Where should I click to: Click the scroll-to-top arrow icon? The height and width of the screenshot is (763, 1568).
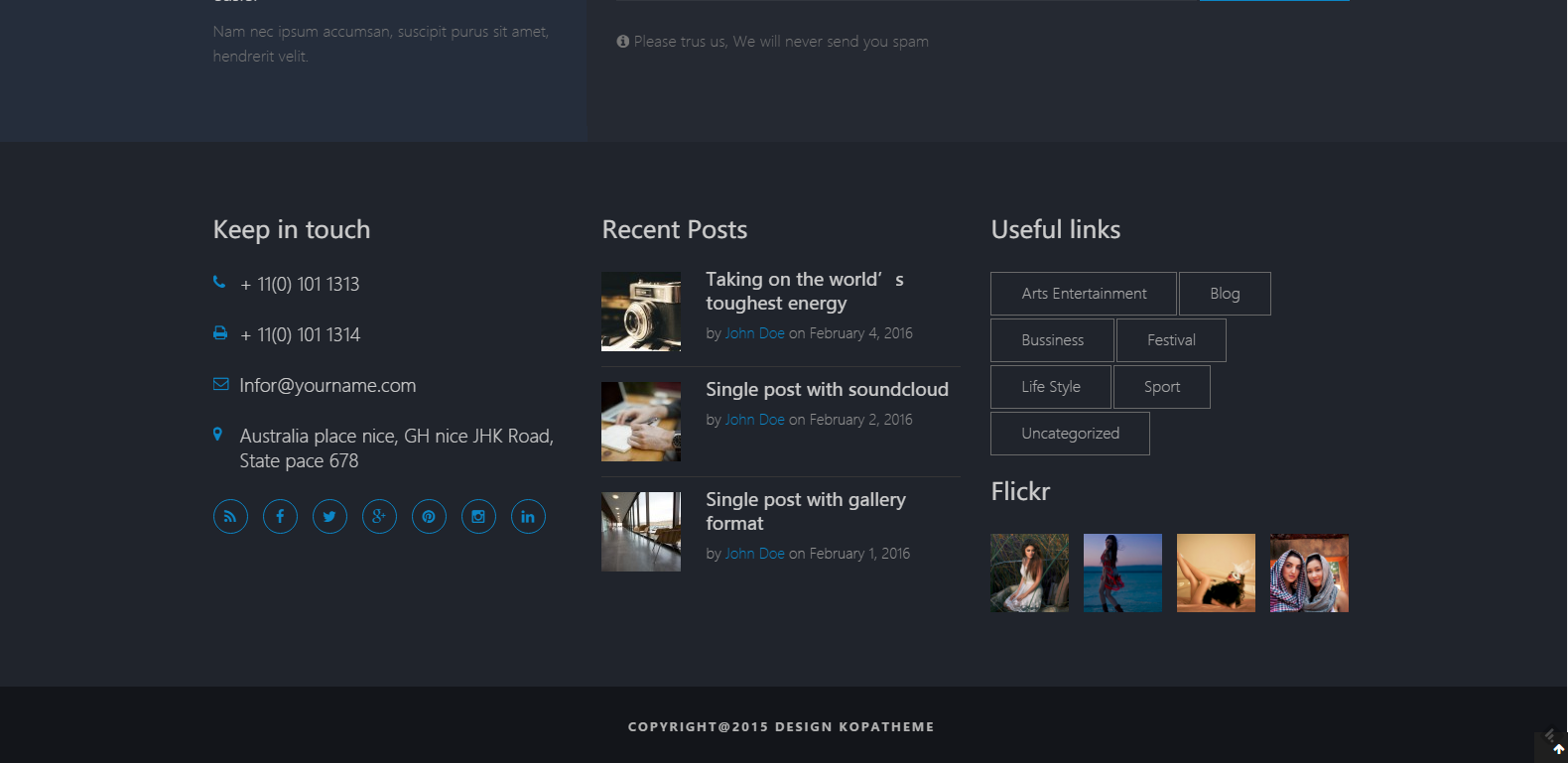coord(1558,749)
